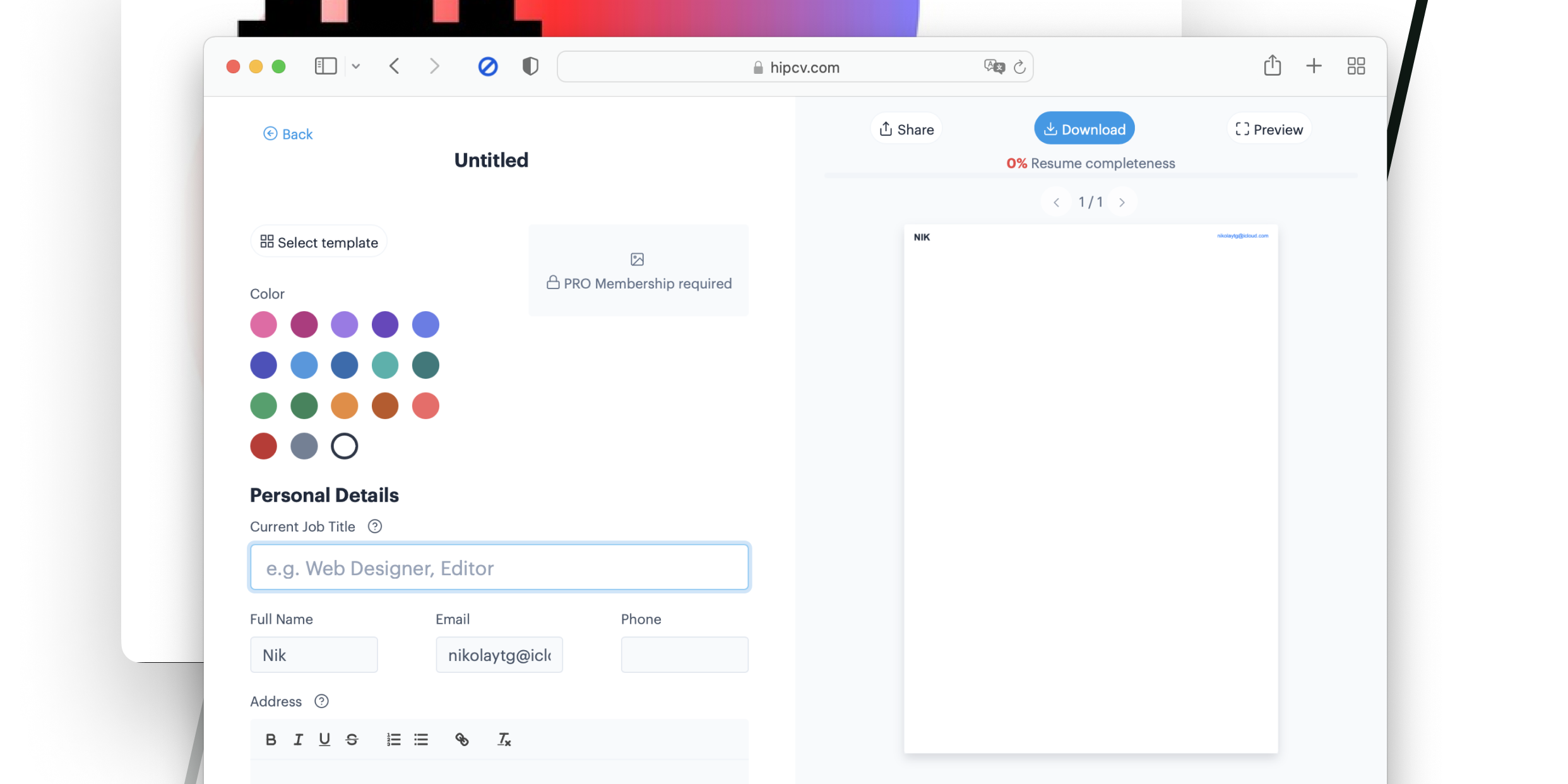Click the Back navigation link
1568x784 pixels.
coord(287,133)
